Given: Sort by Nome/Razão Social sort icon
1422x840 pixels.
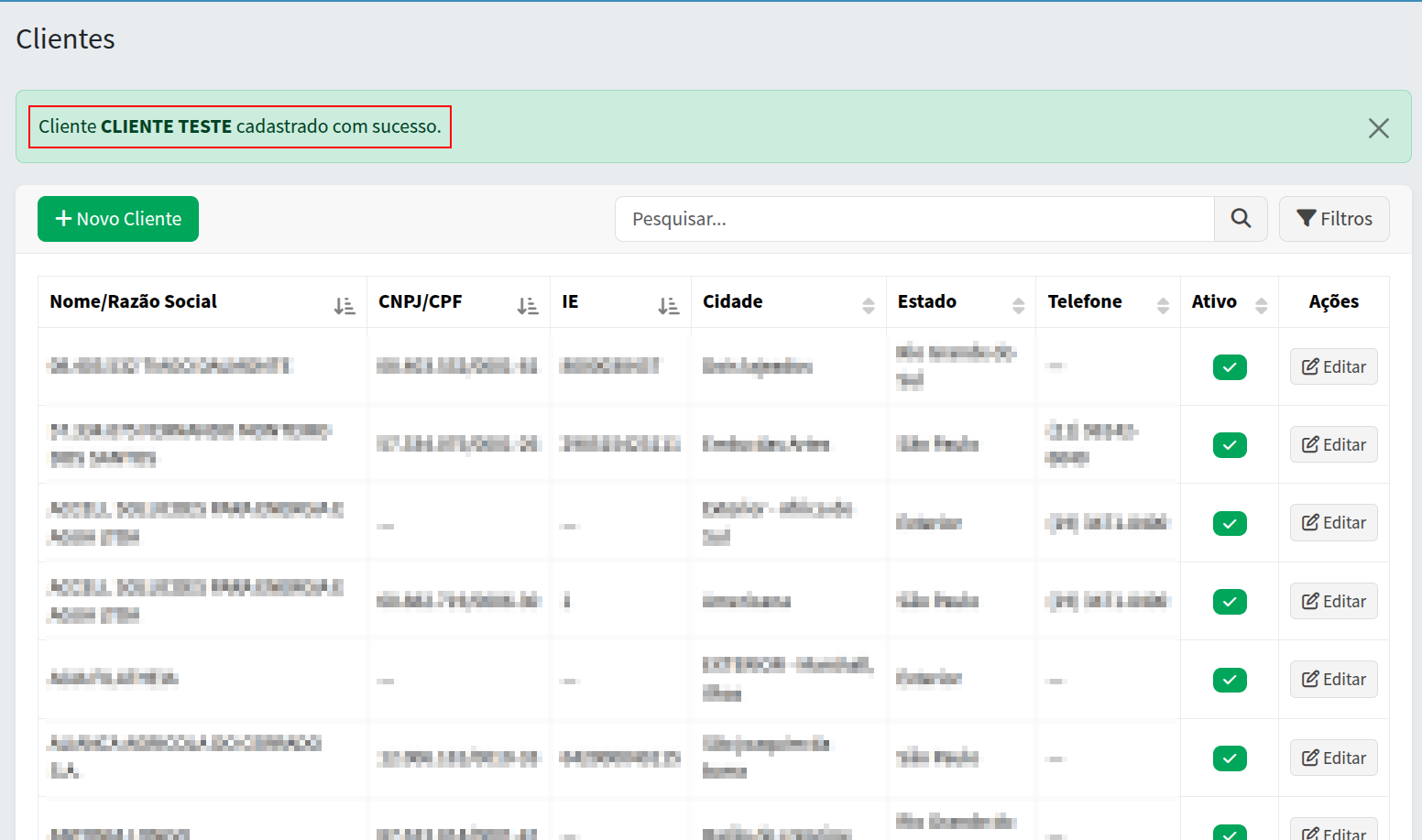Looking at the screenshot, I should 345,306.
